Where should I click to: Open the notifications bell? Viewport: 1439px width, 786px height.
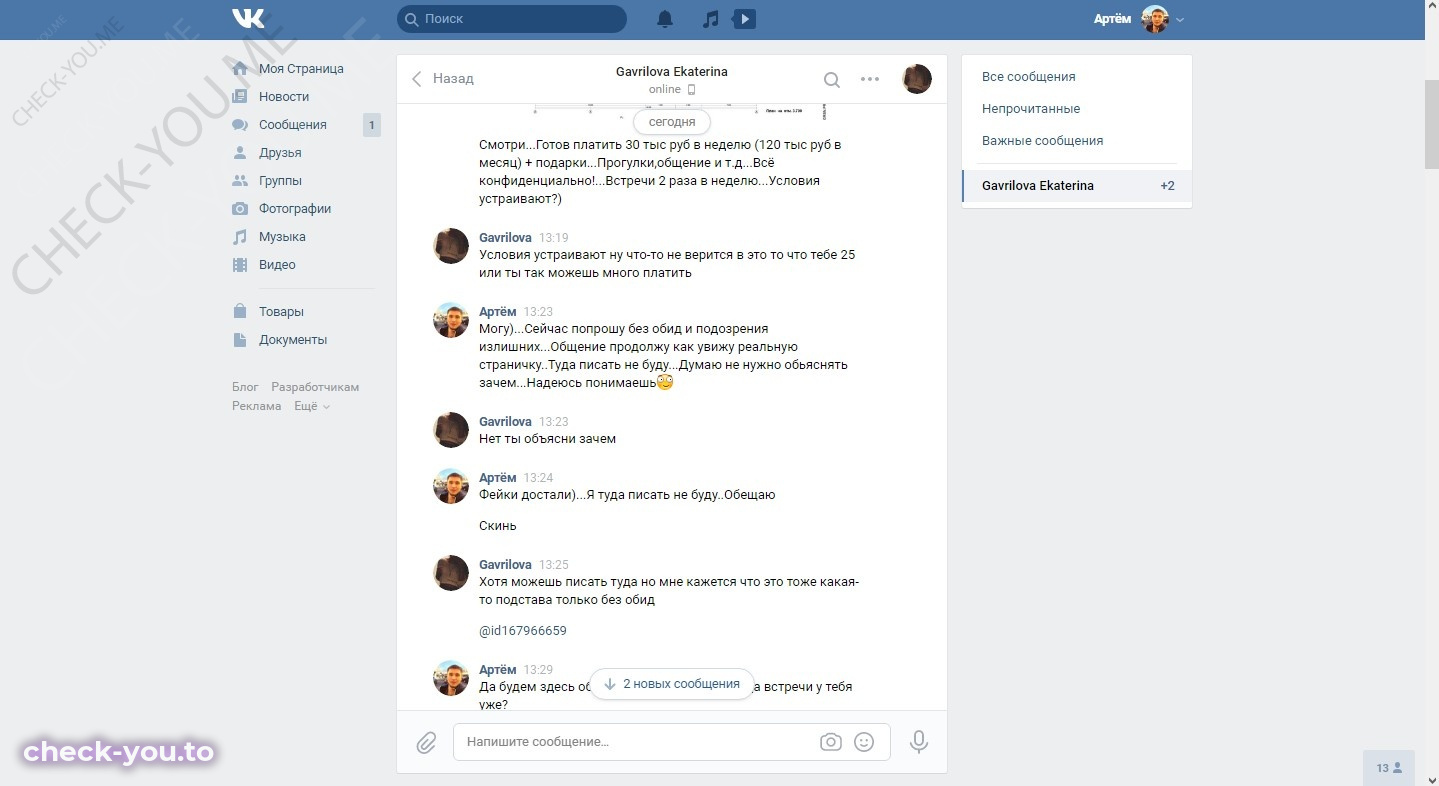pos(664,19)
